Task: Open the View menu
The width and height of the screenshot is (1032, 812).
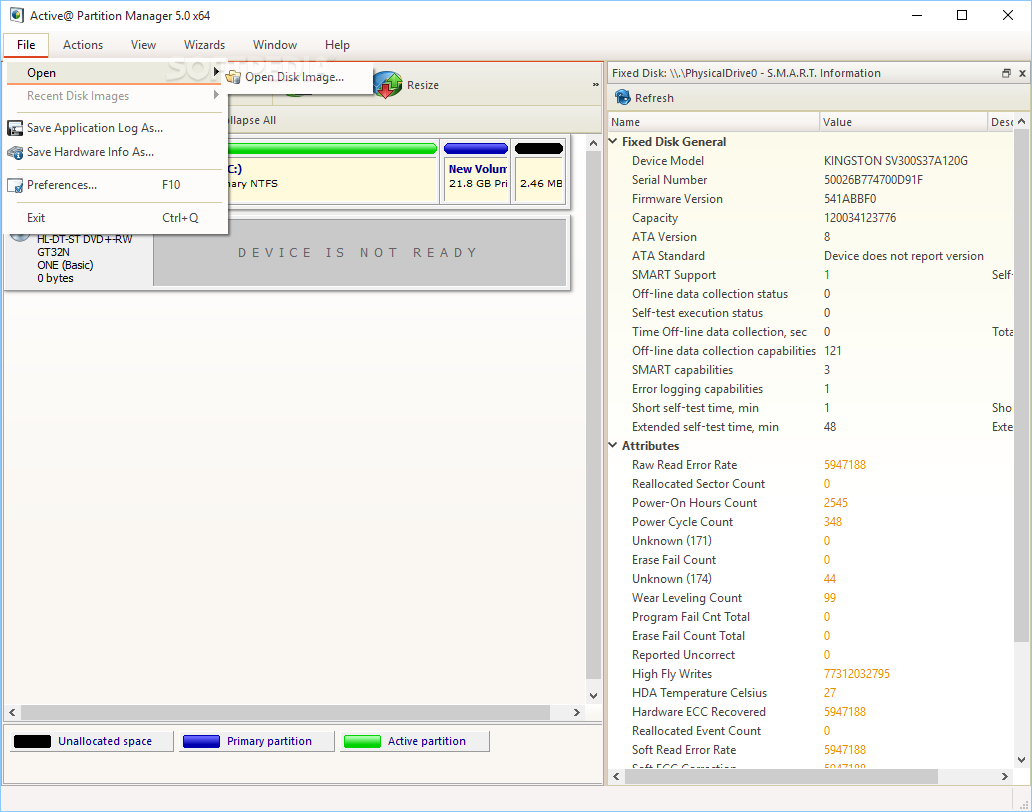Action: tap(143, 45)
